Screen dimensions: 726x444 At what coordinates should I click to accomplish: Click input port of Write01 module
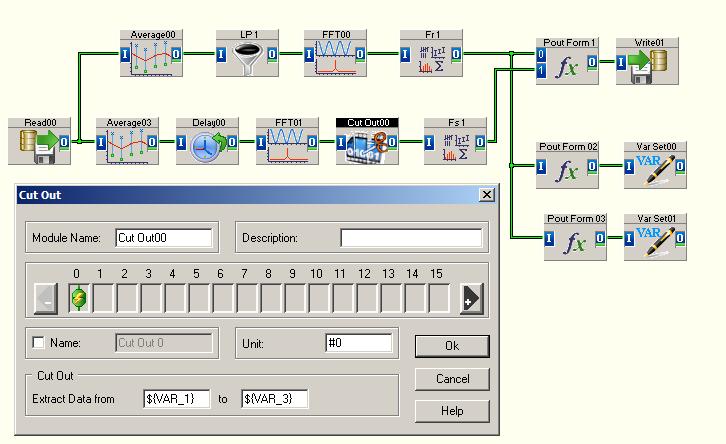(621, 62)
